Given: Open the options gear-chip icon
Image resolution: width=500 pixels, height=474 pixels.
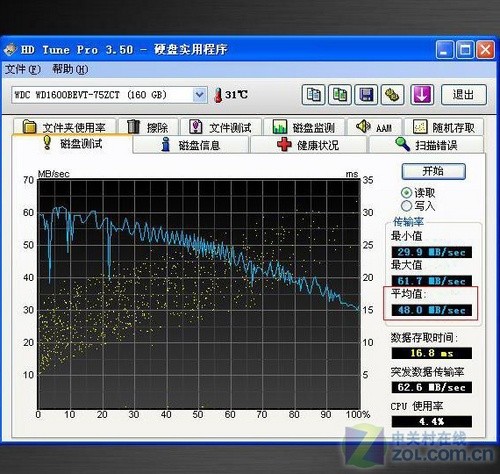Looking at the screenshot, I should (x=392, y=95).
